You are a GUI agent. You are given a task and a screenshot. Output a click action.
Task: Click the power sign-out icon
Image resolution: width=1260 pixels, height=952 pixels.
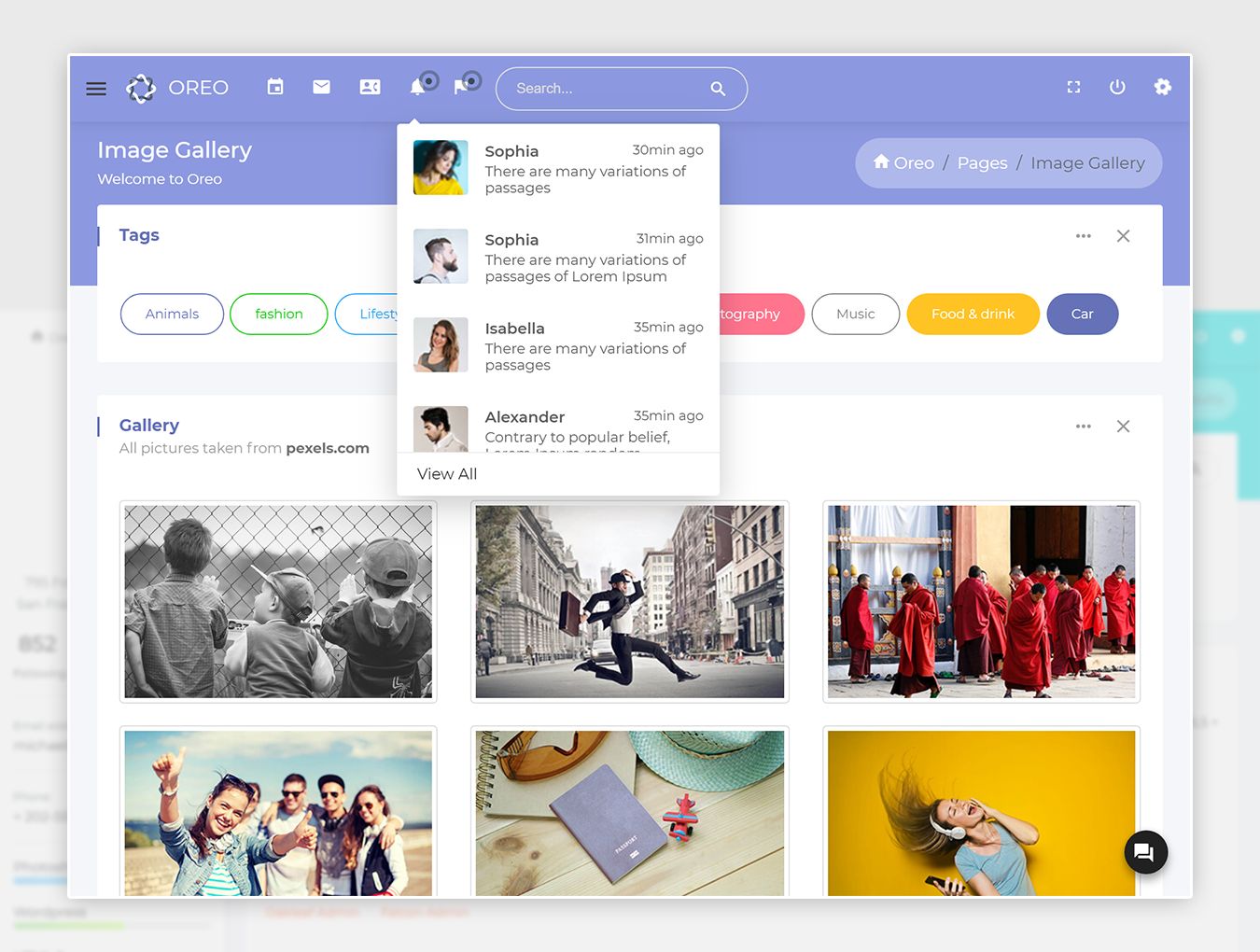(x=1117, y=87)
